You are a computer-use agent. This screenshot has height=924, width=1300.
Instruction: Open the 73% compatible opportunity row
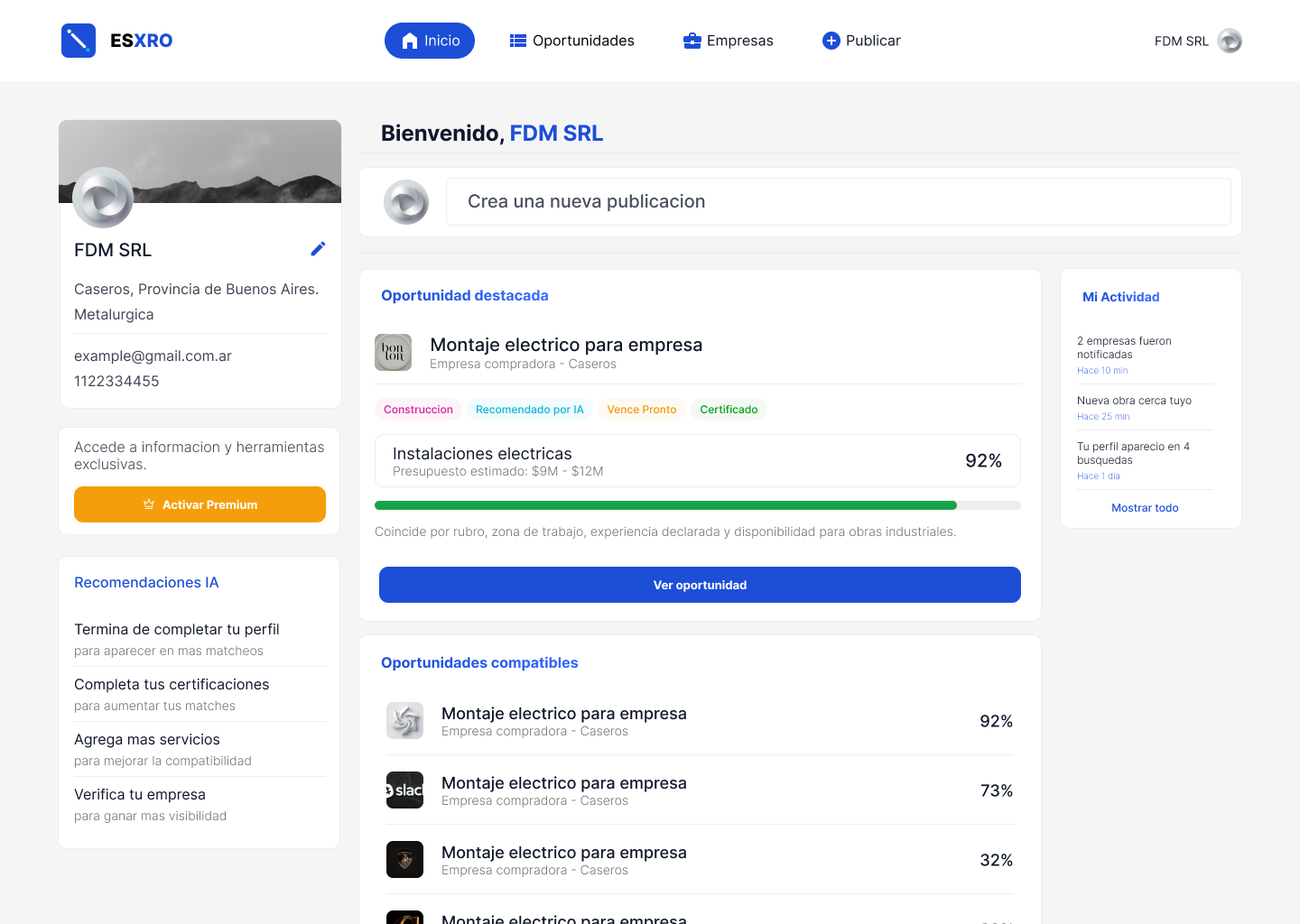point(700,790)
